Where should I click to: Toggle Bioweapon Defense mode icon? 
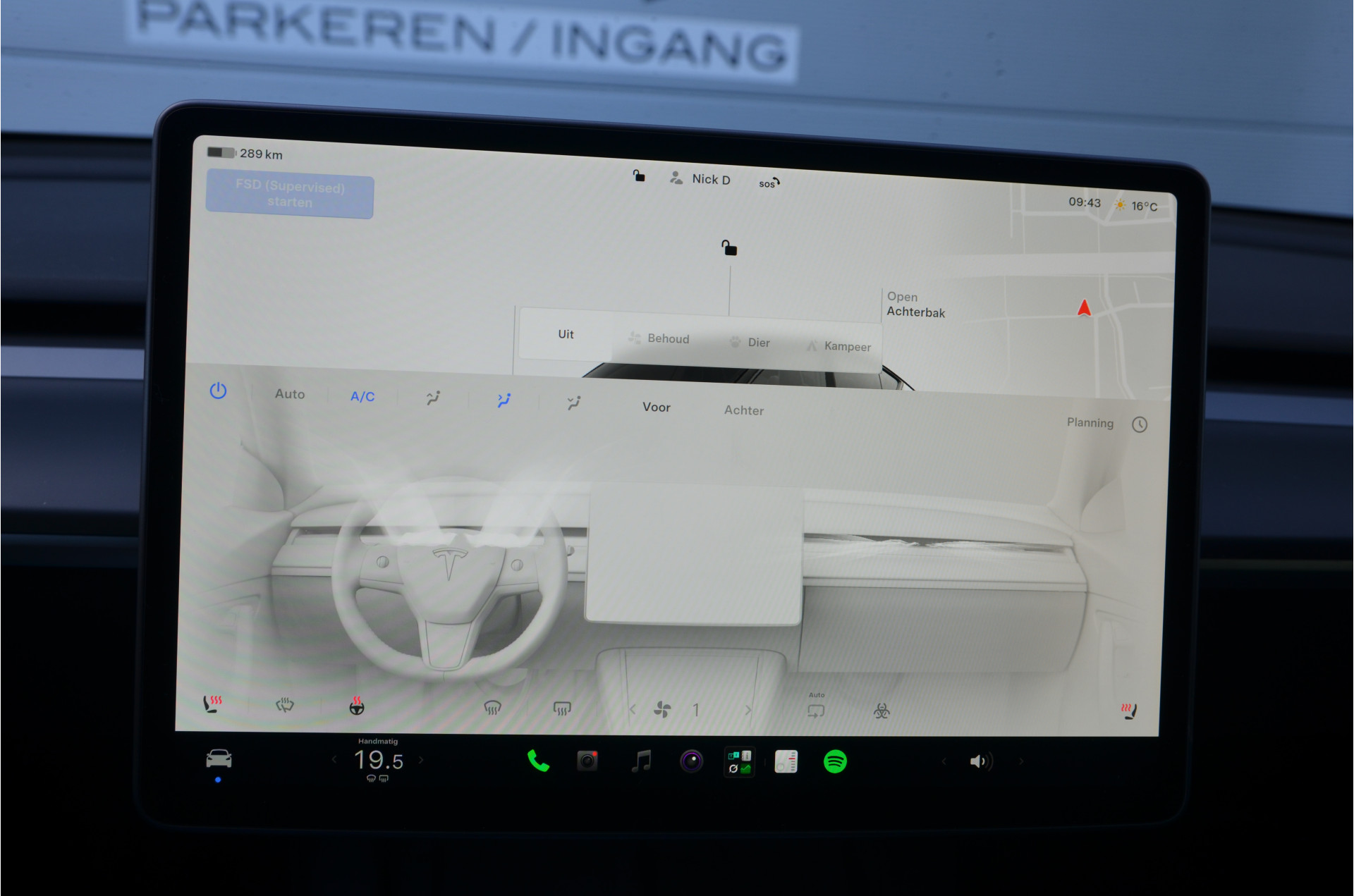click(882, 711)
